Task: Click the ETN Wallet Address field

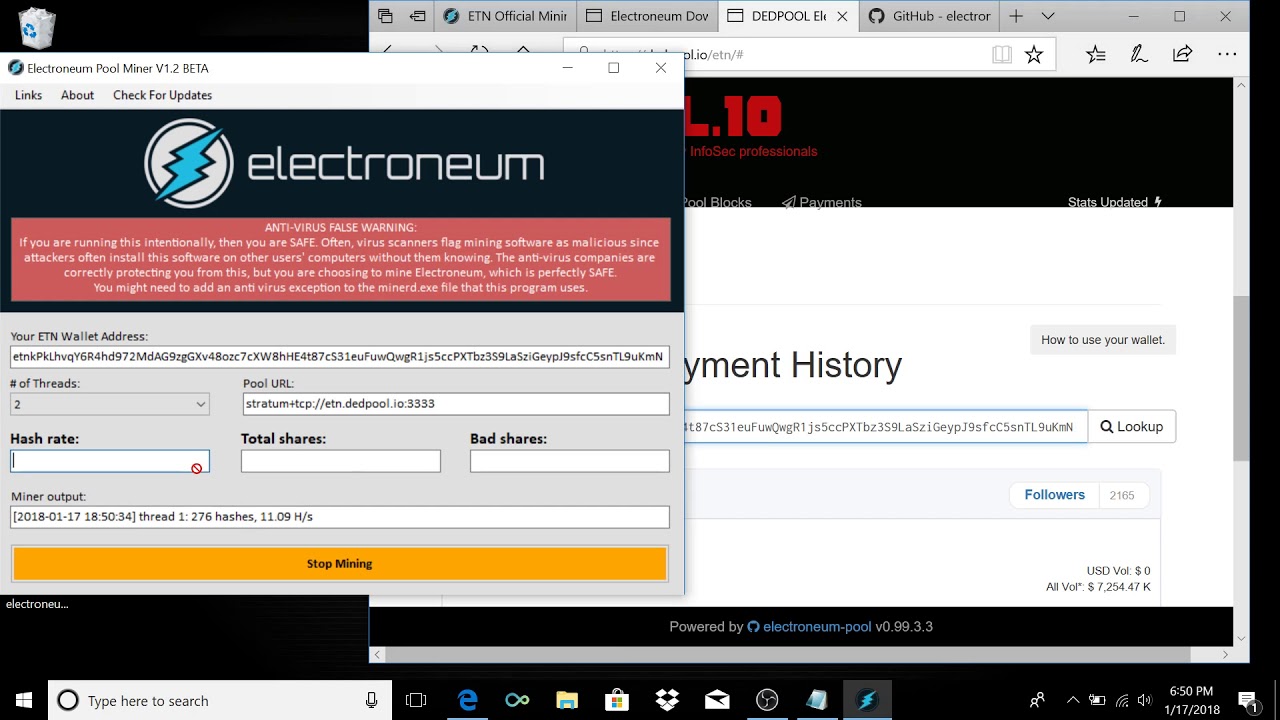Action: pos(340,356)
